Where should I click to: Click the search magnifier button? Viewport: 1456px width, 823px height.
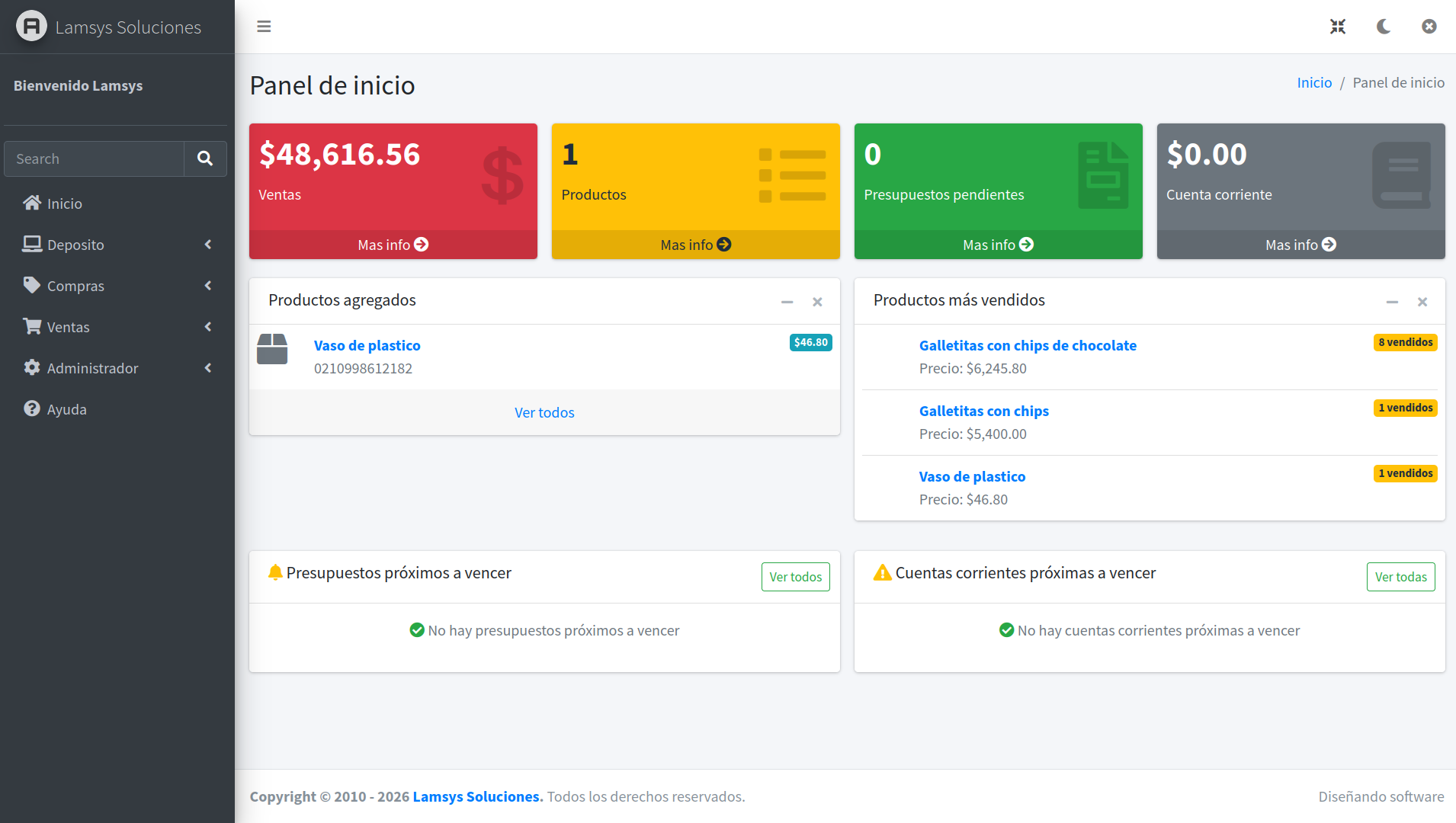point(205,159)
